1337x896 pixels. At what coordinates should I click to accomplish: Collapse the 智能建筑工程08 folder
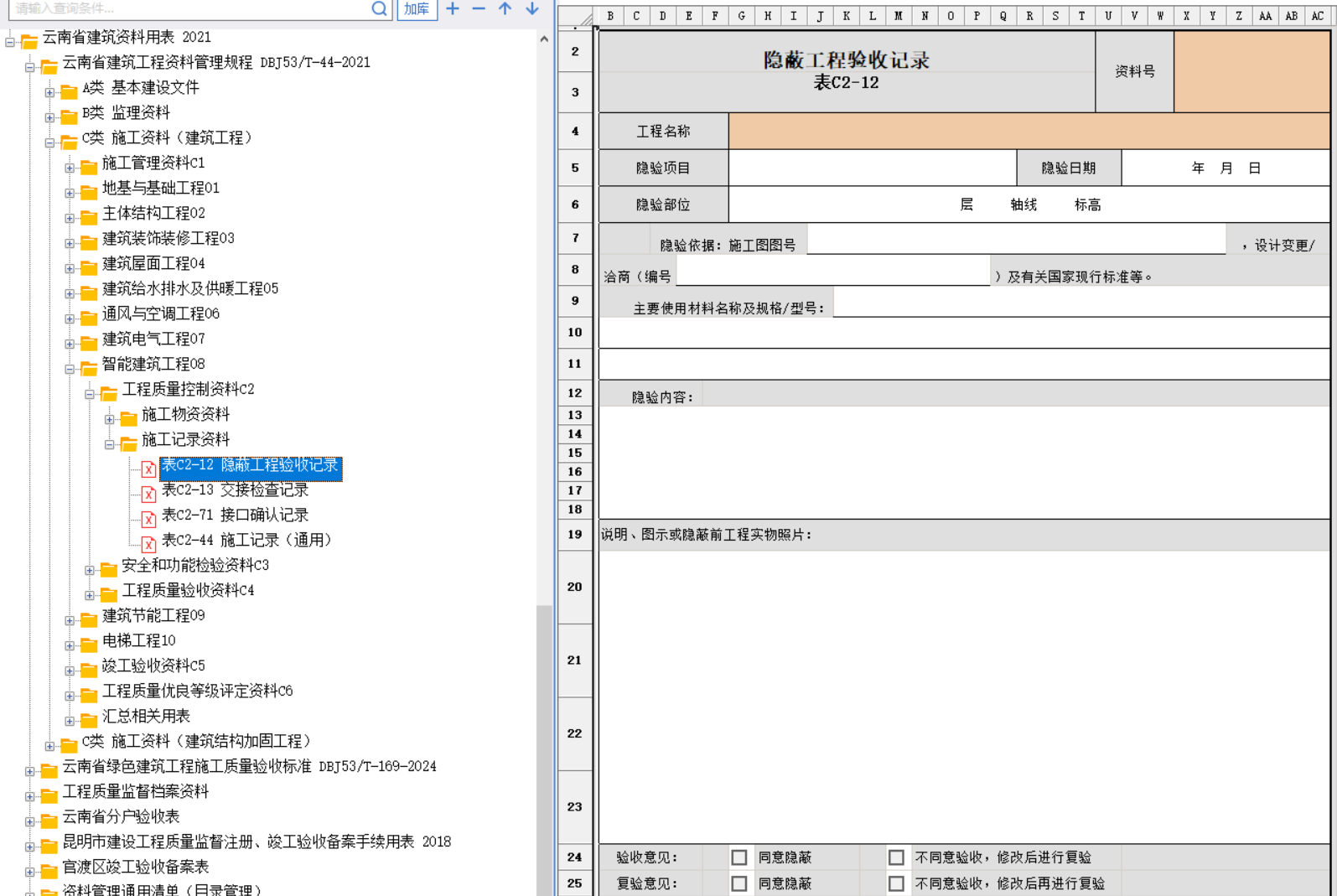[x=70, y=369]
